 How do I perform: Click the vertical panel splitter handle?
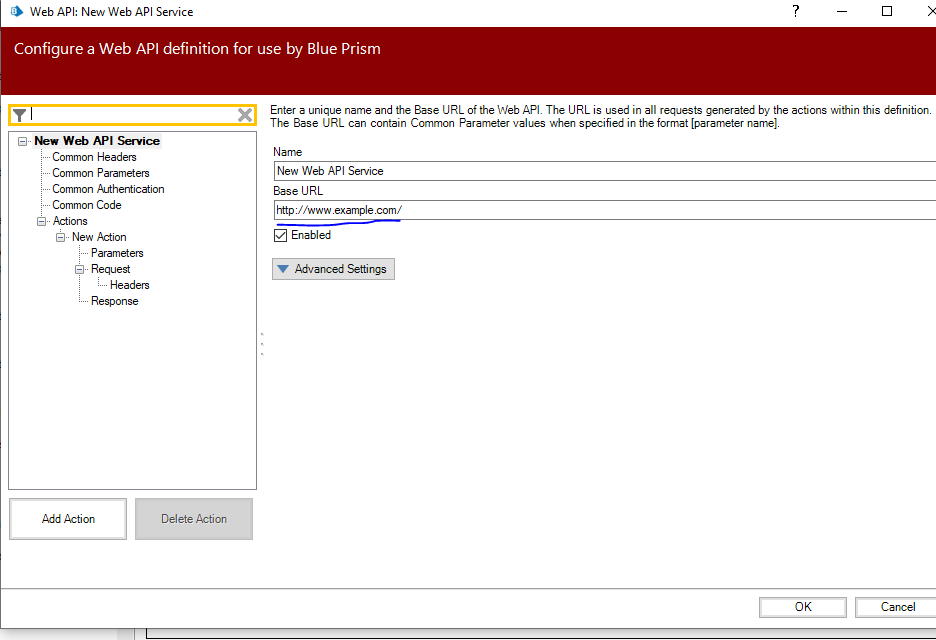click(x=262, y=344)
